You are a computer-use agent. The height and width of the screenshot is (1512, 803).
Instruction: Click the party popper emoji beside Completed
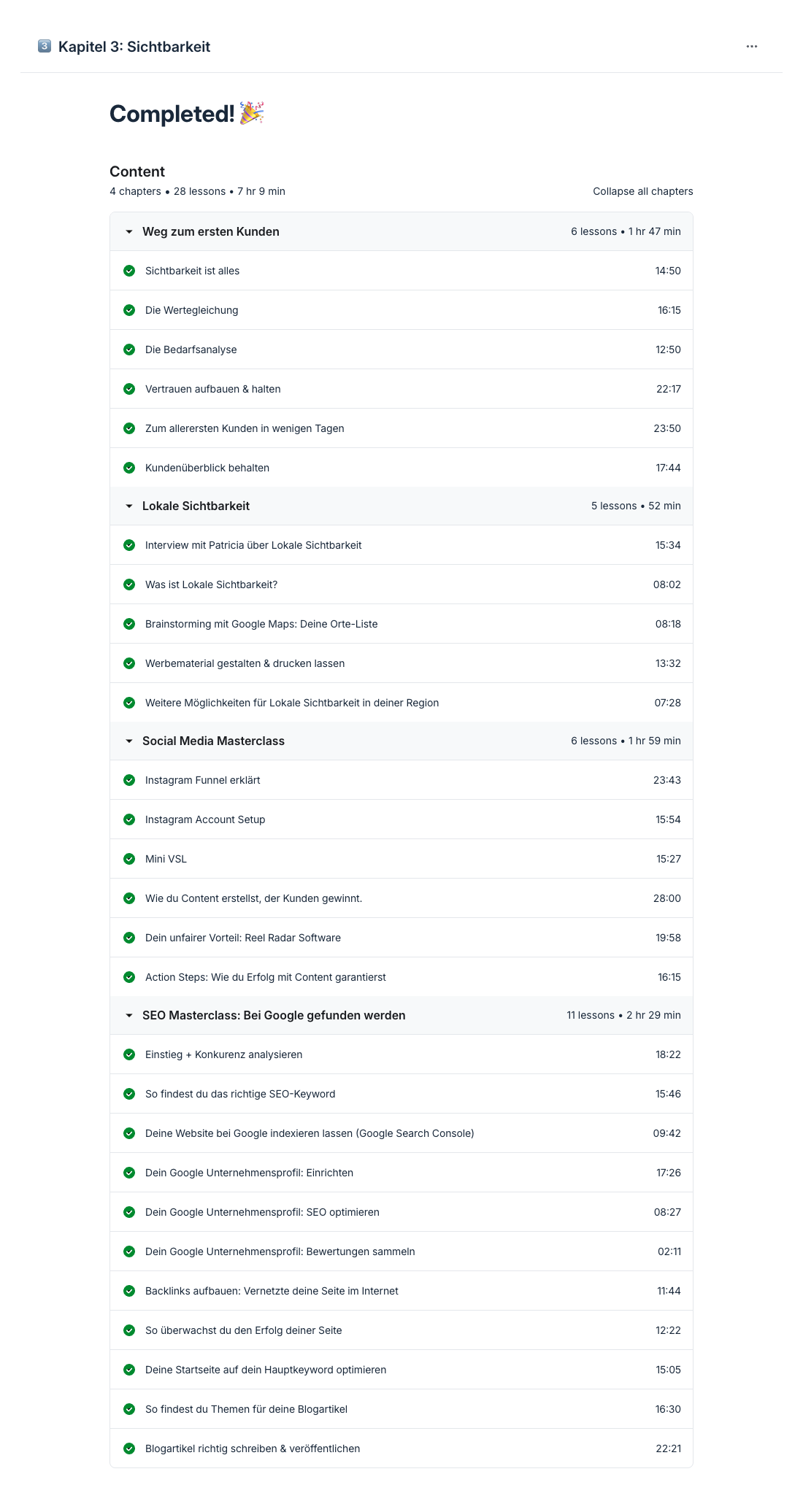(252, 114)
